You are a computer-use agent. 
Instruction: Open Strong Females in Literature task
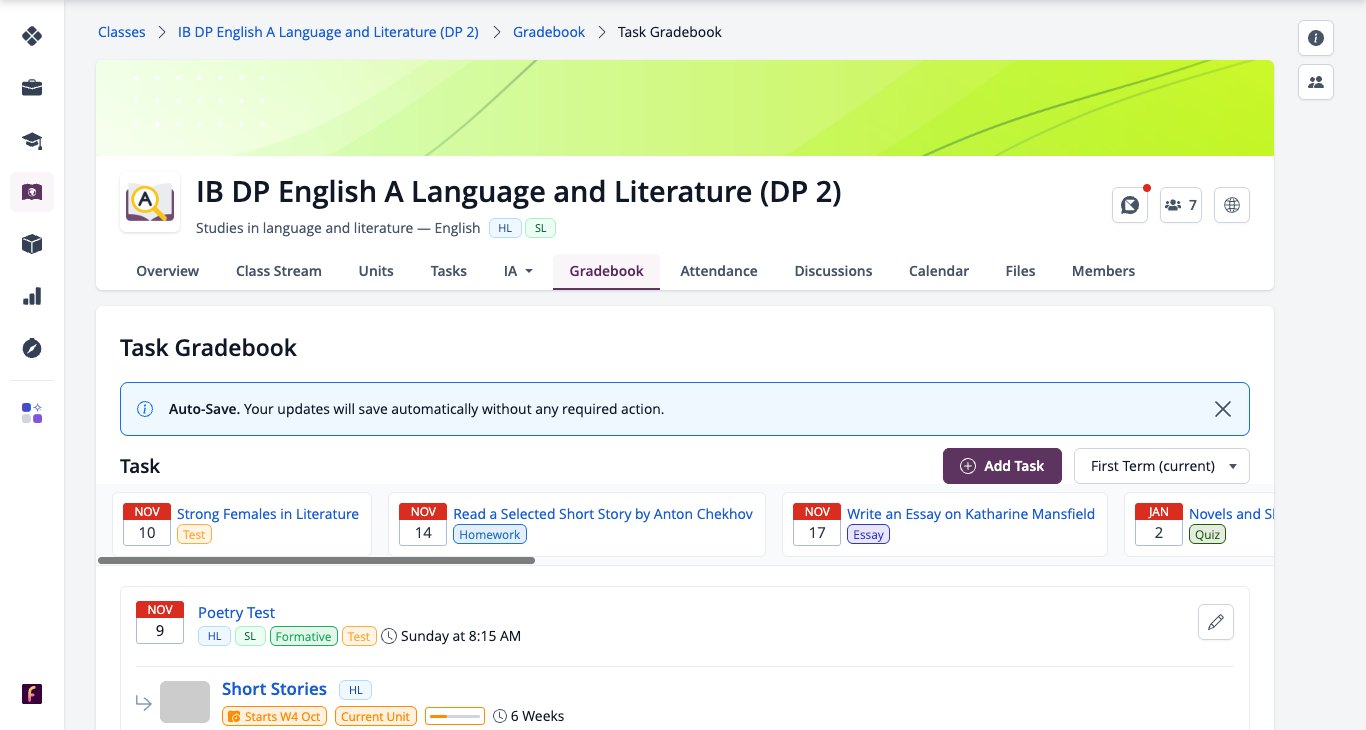[x=268, y=514]
